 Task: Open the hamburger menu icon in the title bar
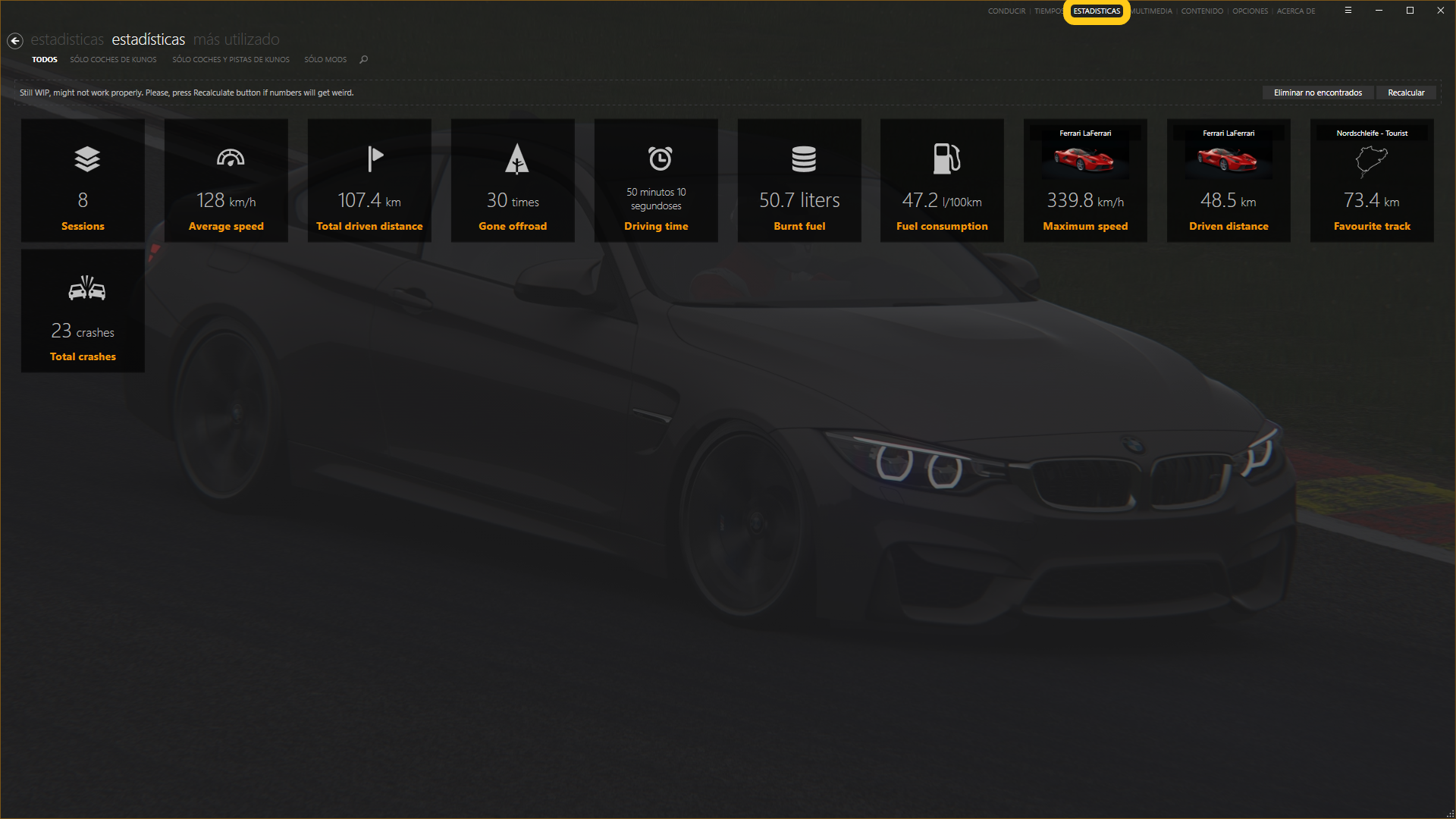point(1348,11)
